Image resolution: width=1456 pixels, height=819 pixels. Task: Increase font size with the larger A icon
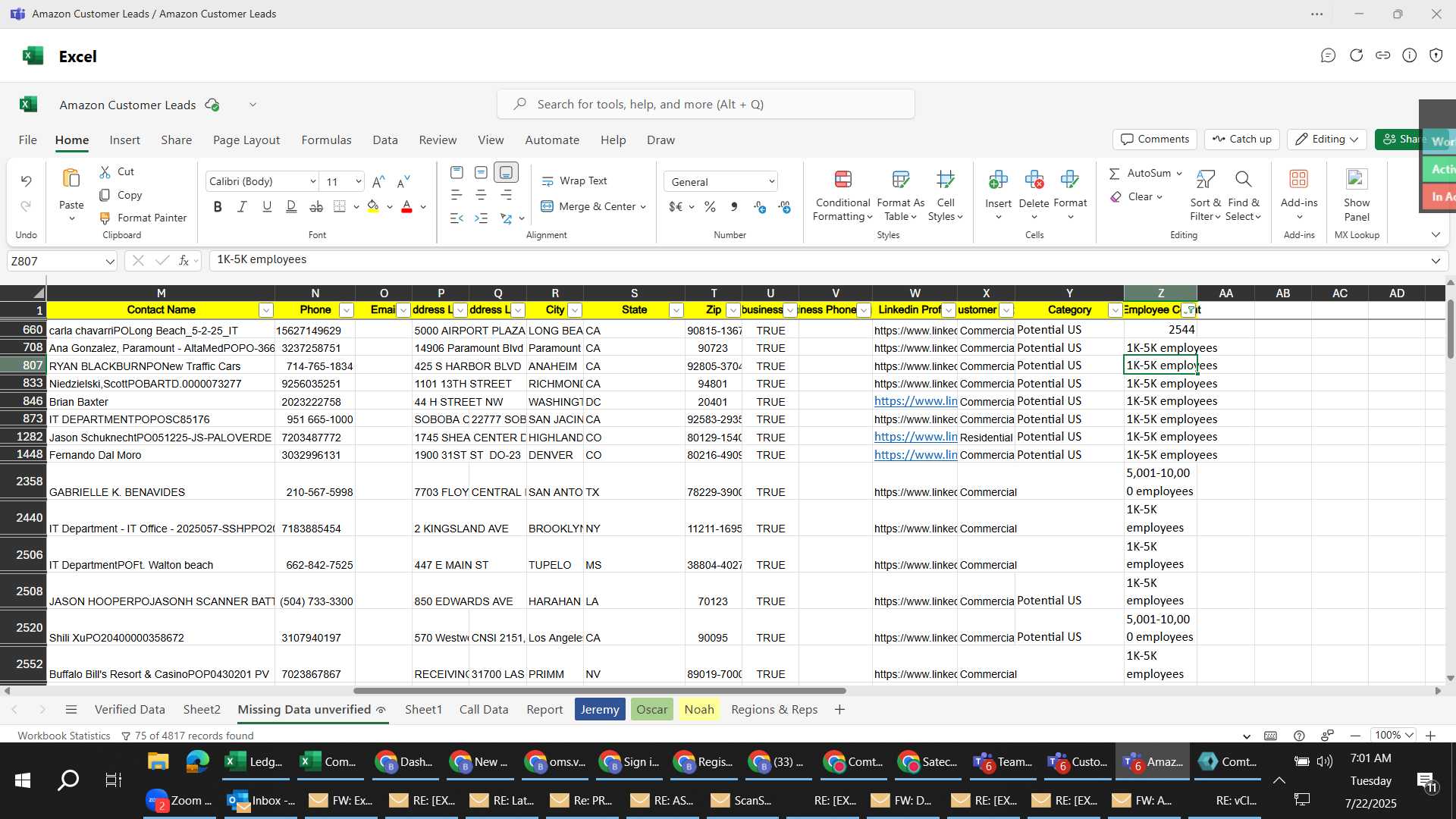pos(378,181)
